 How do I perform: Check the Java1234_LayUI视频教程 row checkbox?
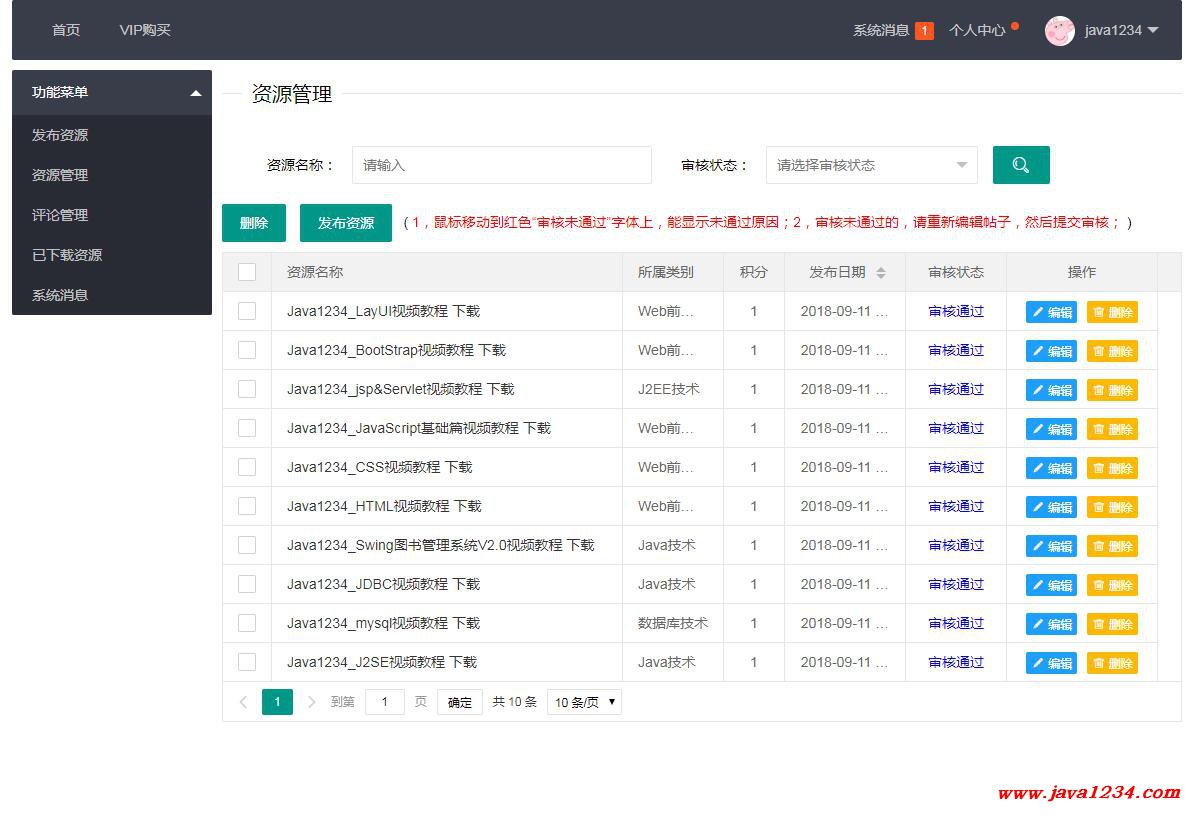[247, 311]
